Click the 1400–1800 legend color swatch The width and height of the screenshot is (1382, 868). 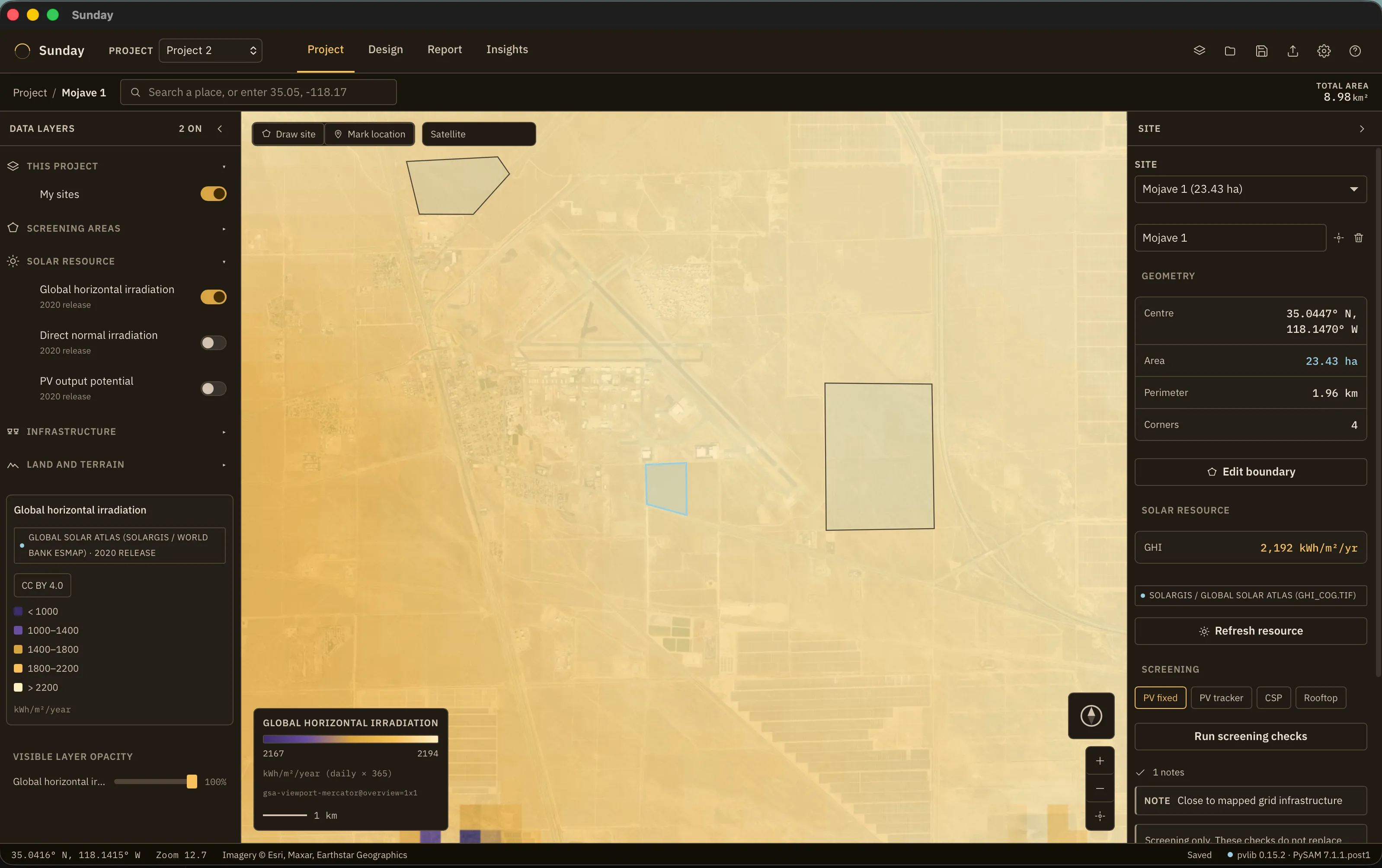18,649
